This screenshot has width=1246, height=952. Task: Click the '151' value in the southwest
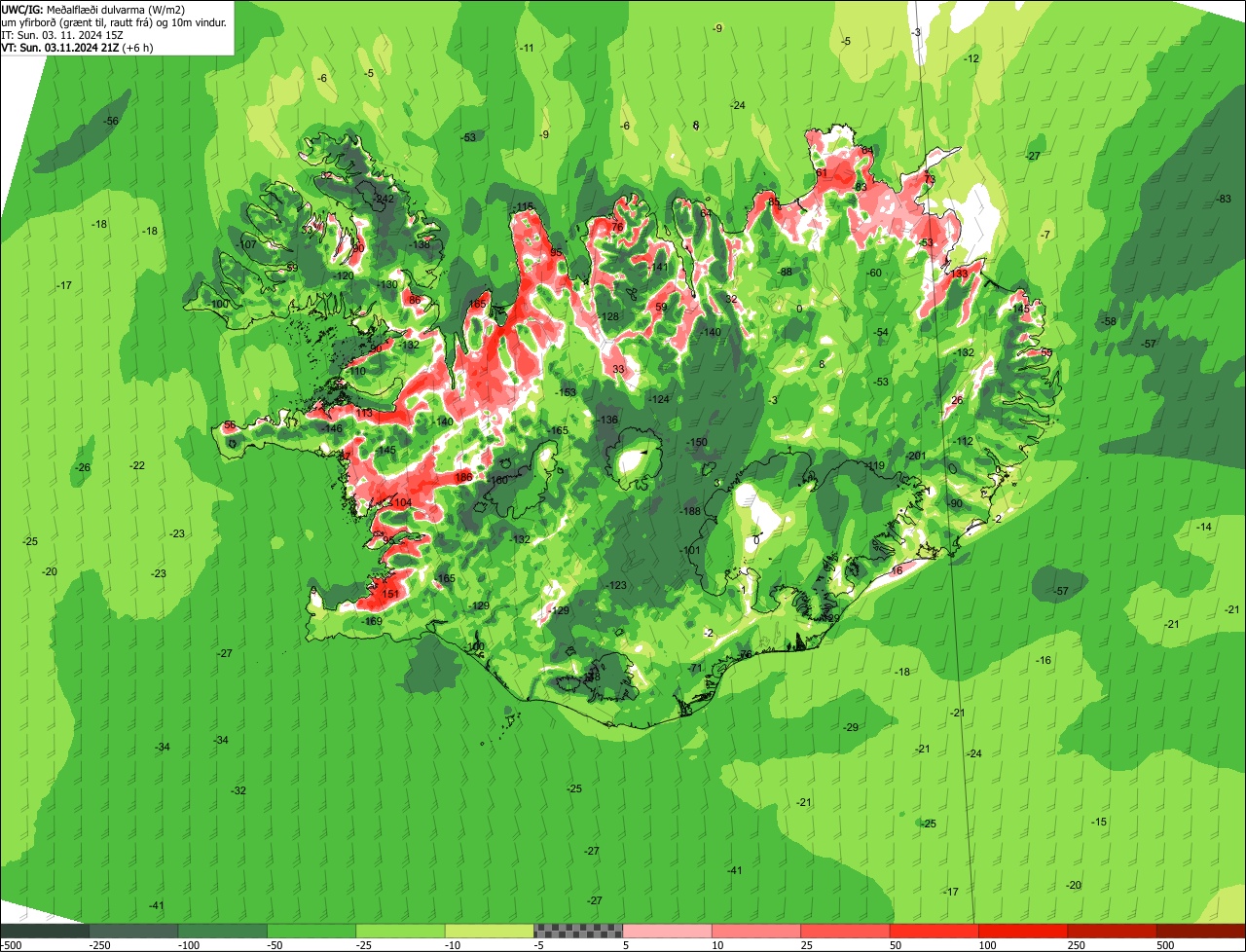pyautogui.click(x=390, y=594)
